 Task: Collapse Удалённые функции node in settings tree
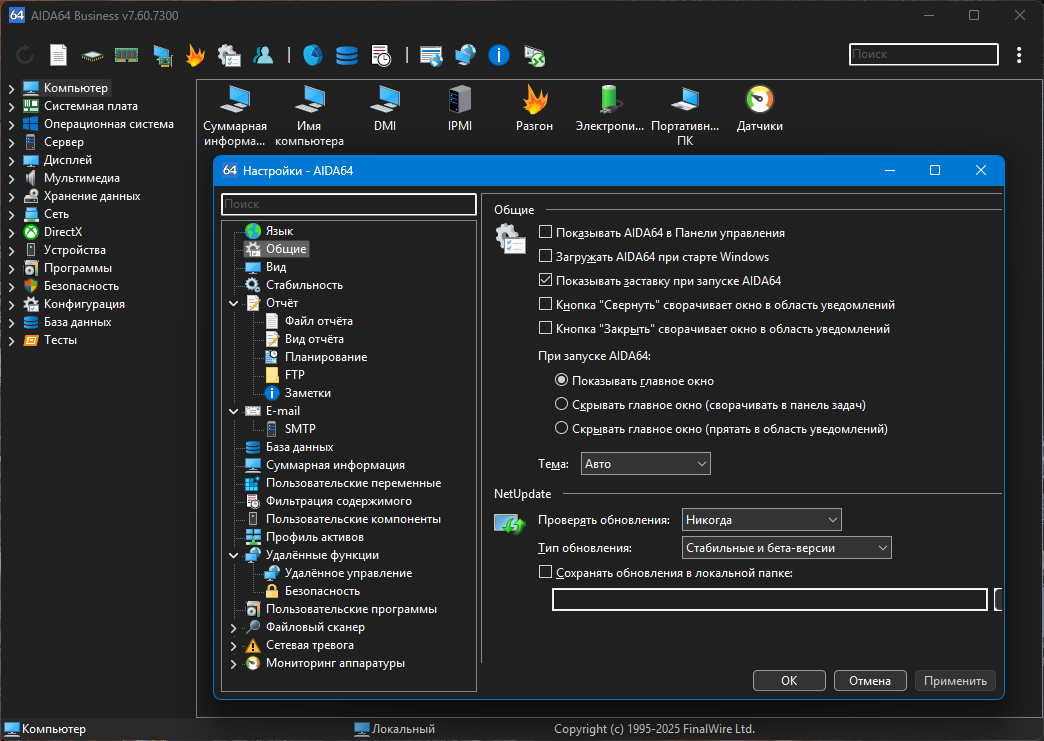(234, 555)
